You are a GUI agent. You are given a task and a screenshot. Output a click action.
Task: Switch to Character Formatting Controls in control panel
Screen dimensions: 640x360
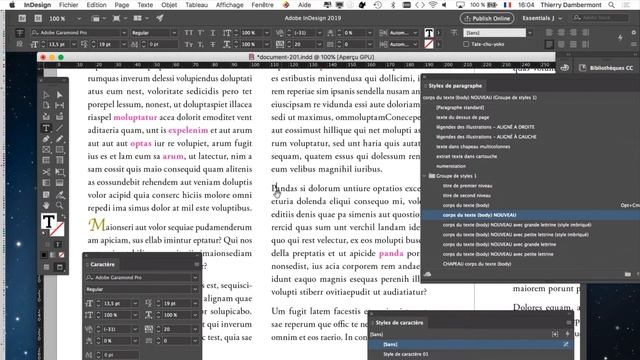20,33
